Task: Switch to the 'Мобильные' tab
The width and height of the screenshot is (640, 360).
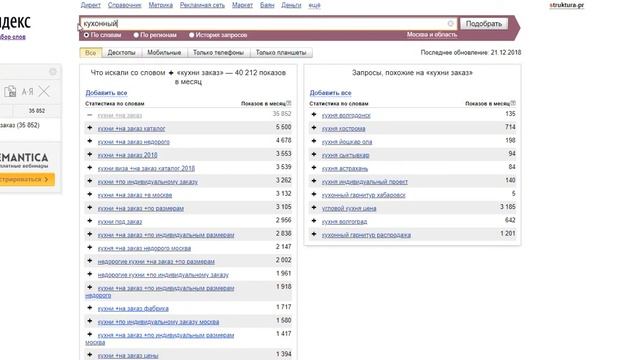Action: click(x=164, y=53)
